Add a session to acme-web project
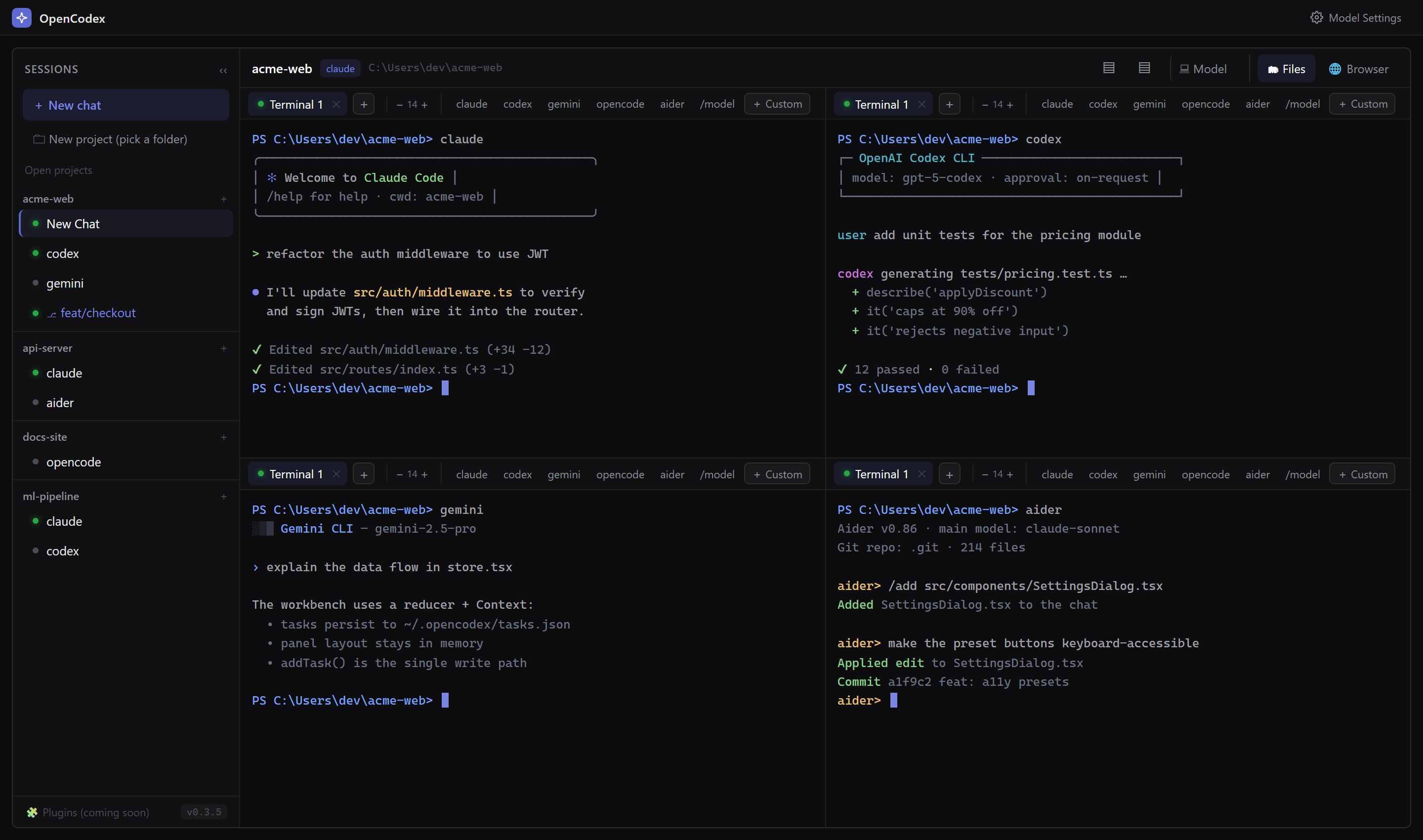This screenshot has height=840, width=1423. pyautogui.click(x=224, y=199)
